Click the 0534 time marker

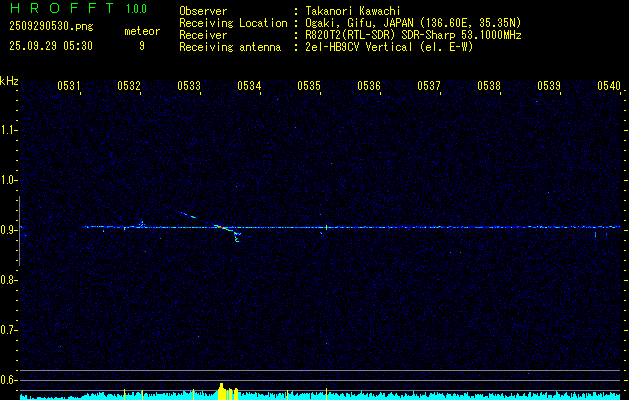click(249, 85)
